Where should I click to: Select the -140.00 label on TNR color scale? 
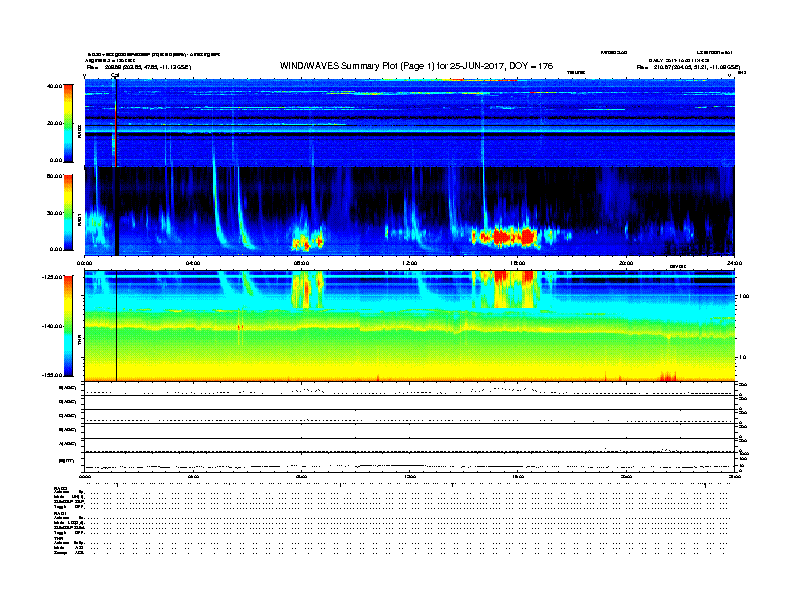[x=52, y=326]
